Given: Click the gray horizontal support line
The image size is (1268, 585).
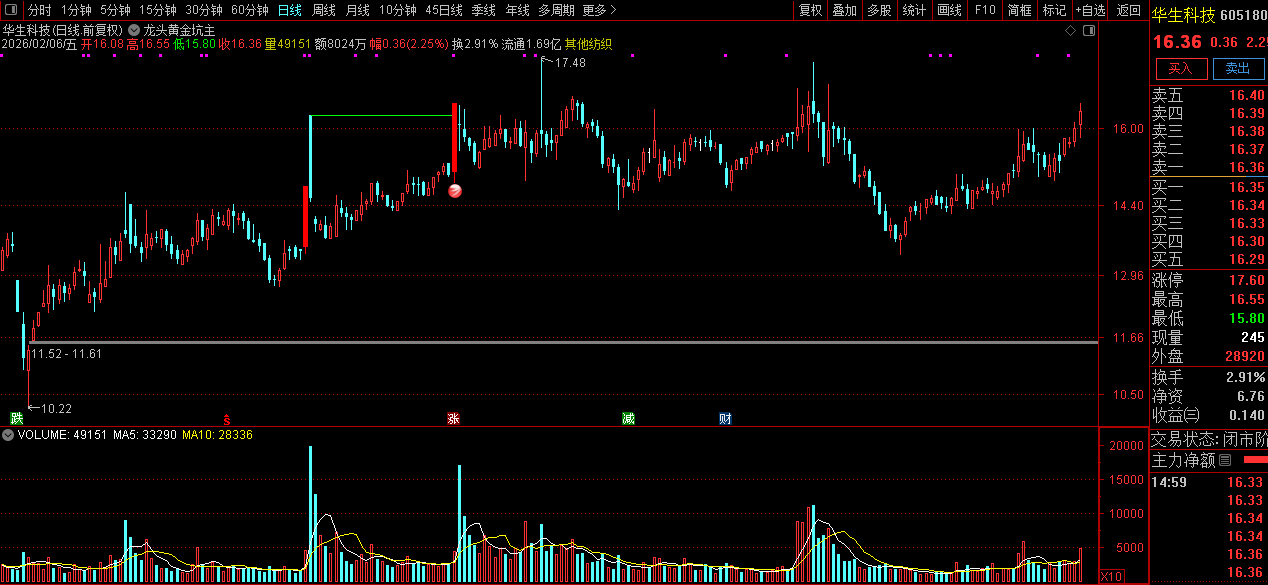Looking at the screenshot, I should click(564, 343).
